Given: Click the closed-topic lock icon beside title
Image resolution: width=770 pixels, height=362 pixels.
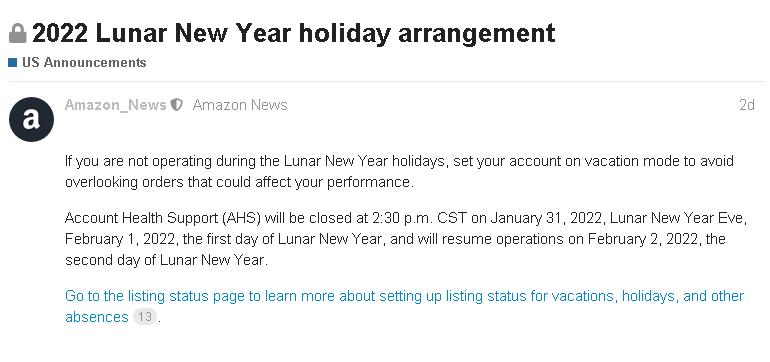Looking at the screenshot, I should click(18, 33).
